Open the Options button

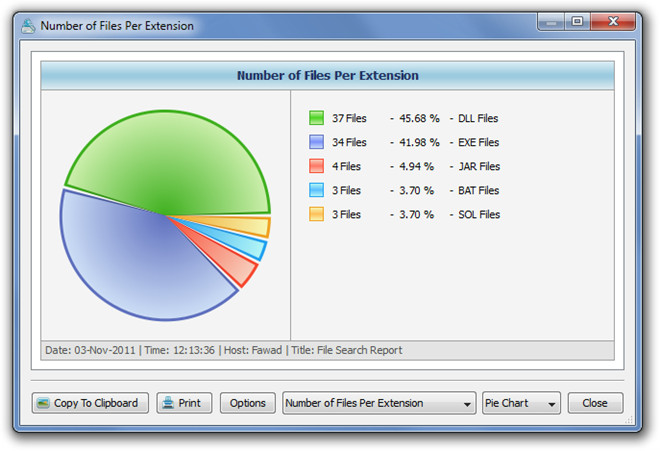[x=248, y=403]
